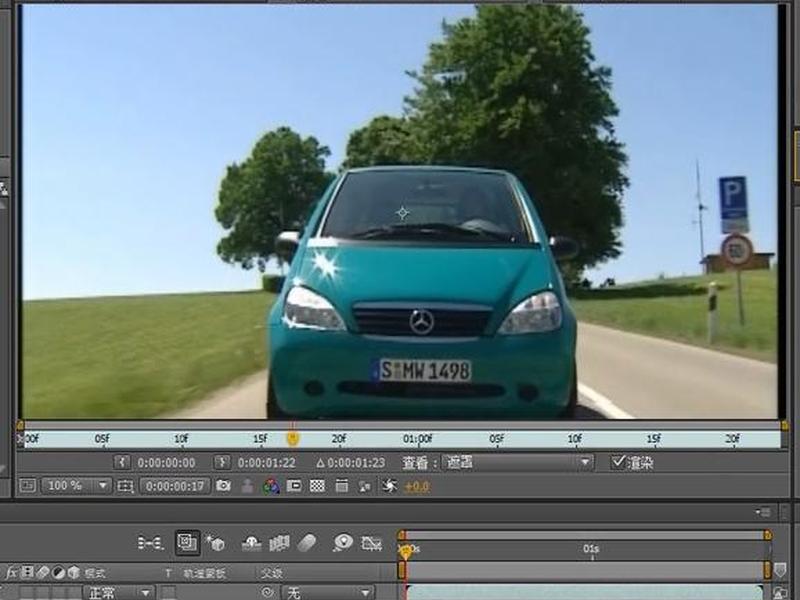
Task: Click the 轨道蒙板 track matte column header
Action: coord(205,573)
